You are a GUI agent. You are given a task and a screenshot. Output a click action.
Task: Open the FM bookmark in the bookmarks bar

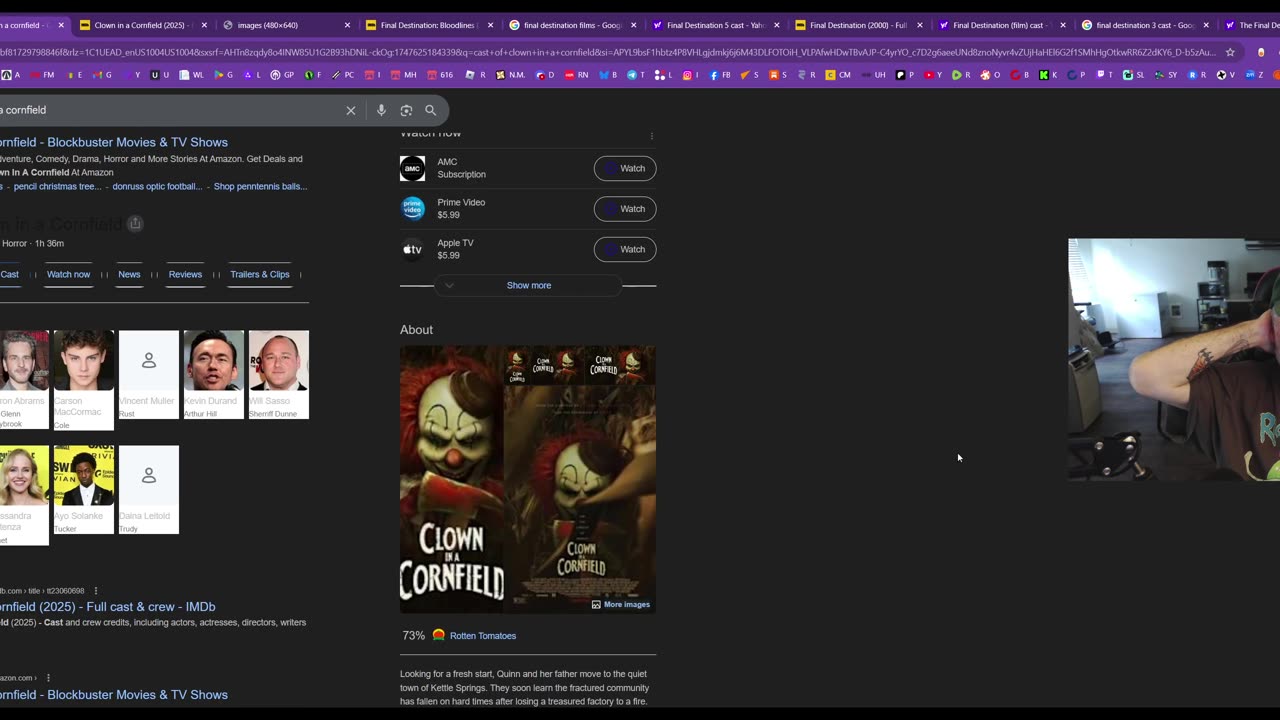click(42, 75)
